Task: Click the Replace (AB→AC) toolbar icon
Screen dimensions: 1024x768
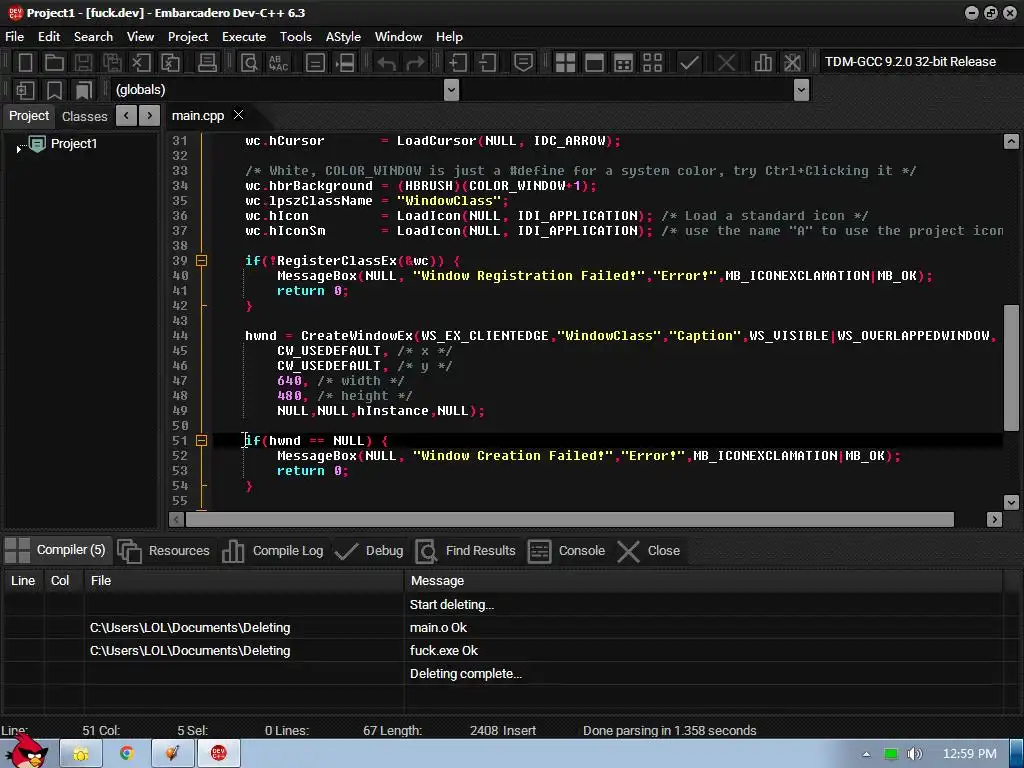Action: [x=278, y=62]
